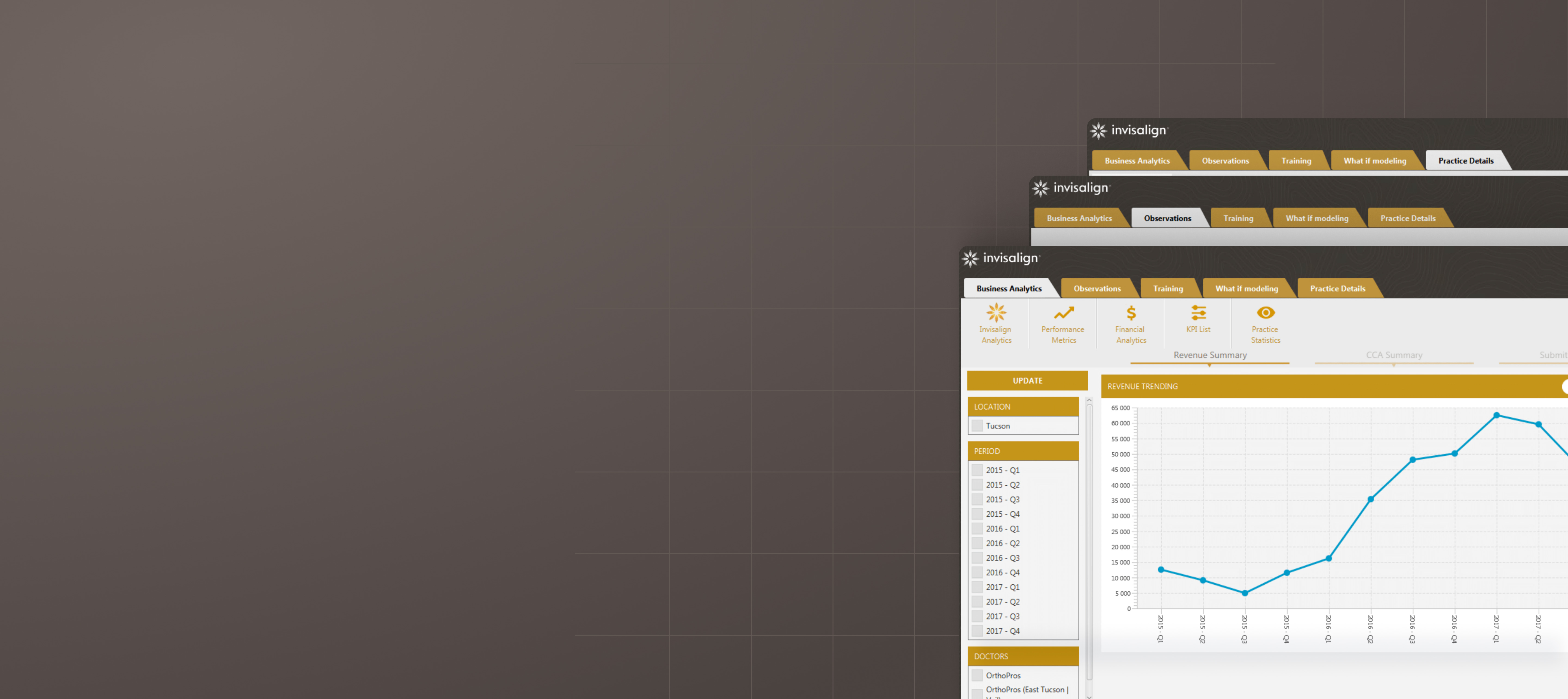
Task: Tick the 2015 - Q3 period checkbox
Action: (977, 499)
